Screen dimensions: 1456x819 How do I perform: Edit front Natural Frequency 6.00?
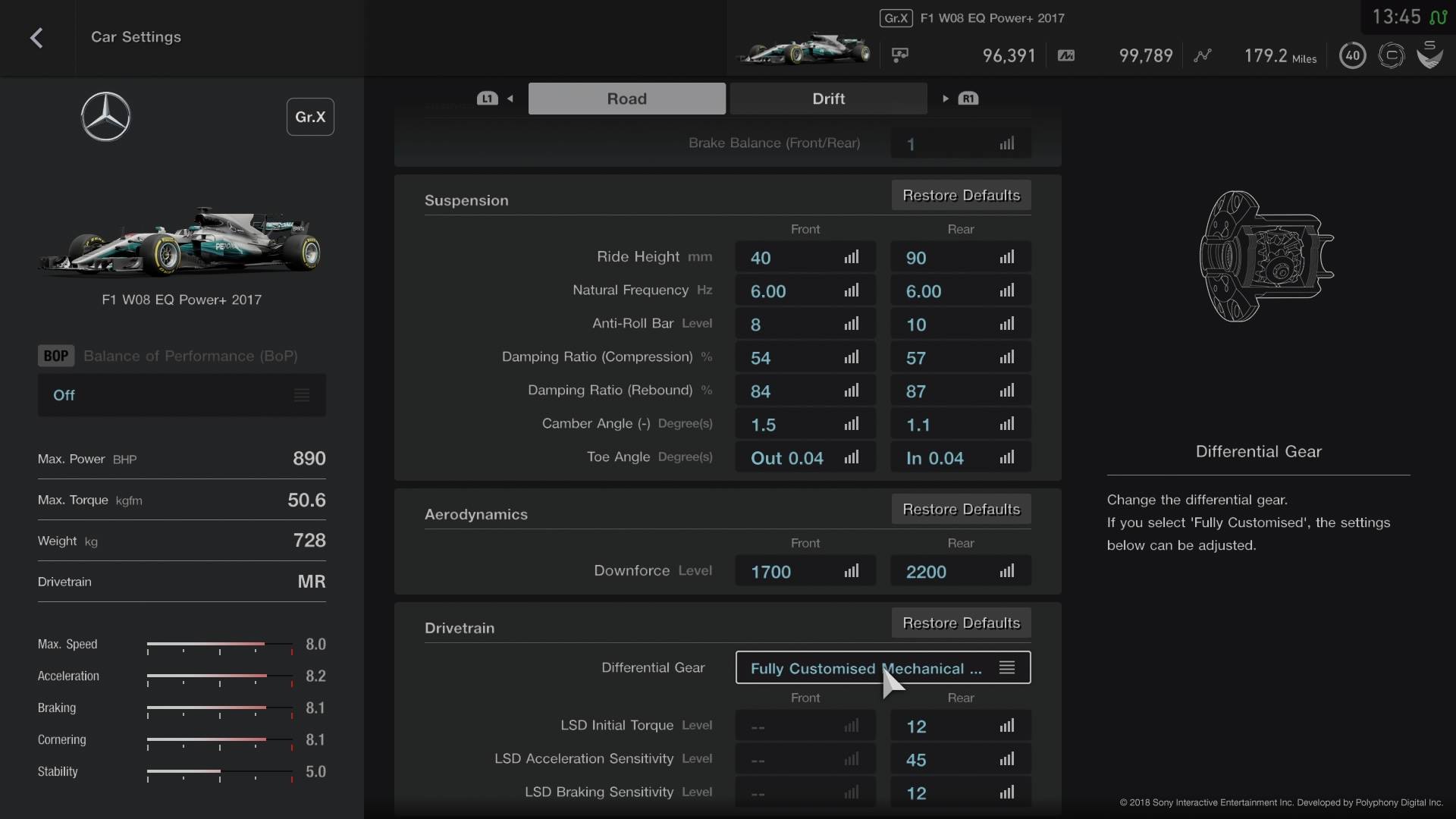805,290
